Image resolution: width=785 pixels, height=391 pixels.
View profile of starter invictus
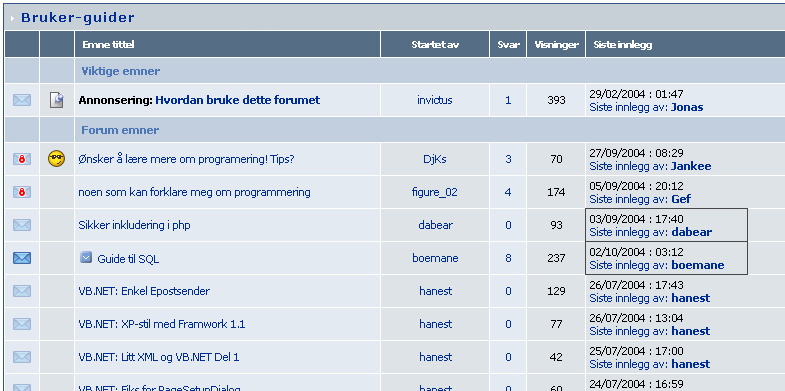435,100
